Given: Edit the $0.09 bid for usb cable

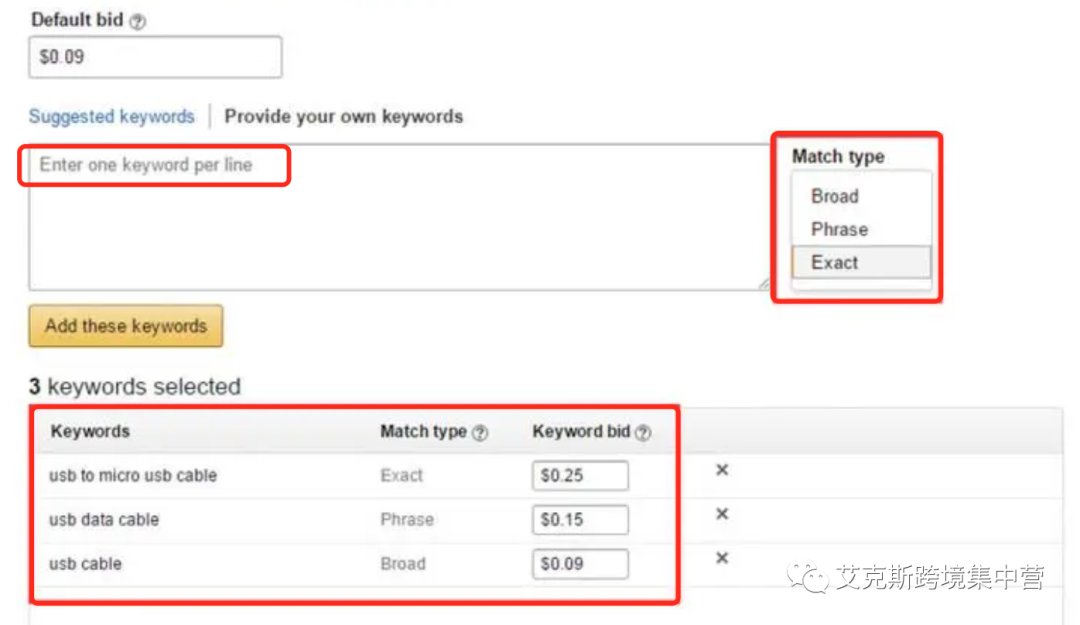Looking at the screenshot, I should 580,564.
